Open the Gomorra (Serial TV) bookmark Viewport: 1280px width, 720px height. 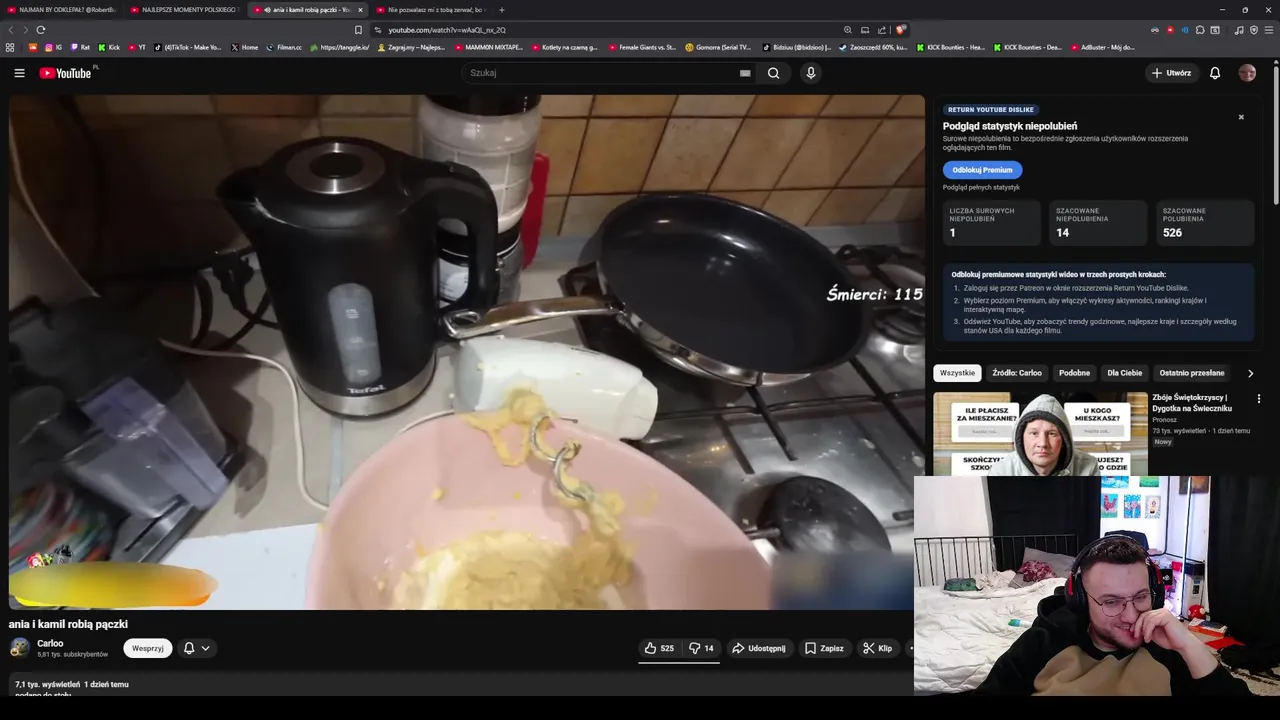718,47
